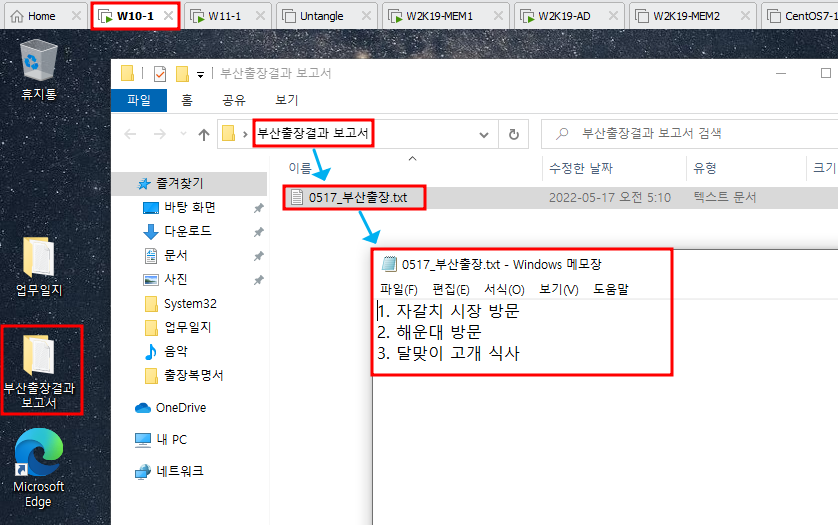Screen dimensions: 838x525
Task: Sort by the 유형 column header
Action: click(704, 168)
